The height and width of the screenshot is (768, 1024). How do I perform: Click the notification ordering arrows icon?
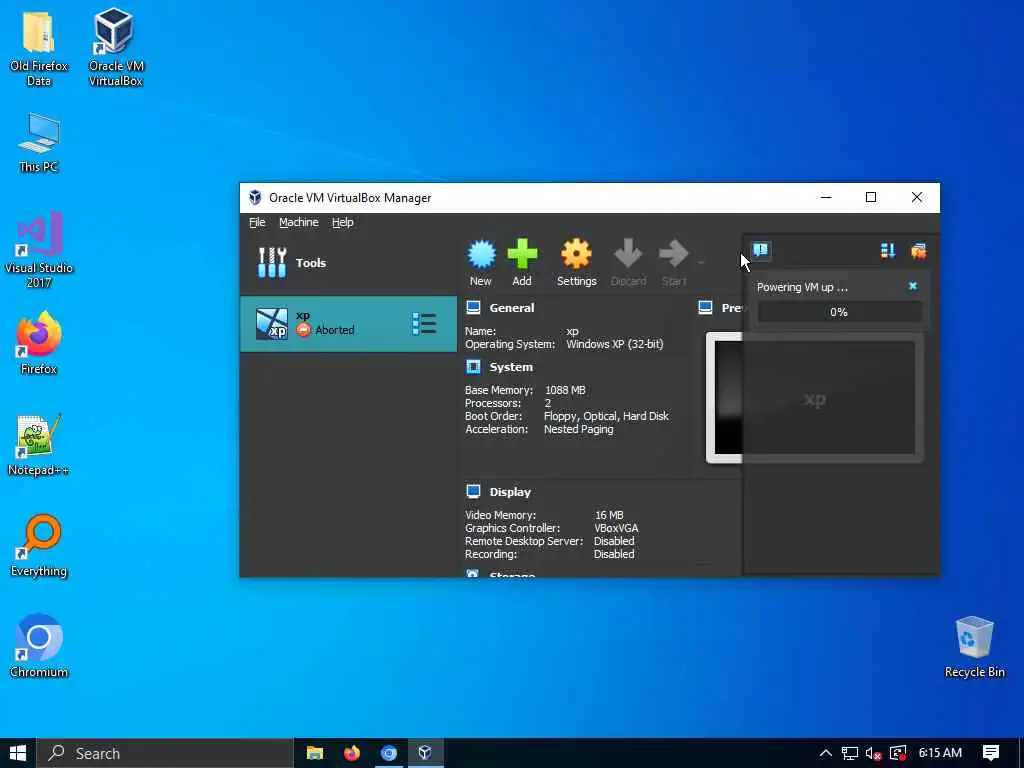[x=888, y=251]
